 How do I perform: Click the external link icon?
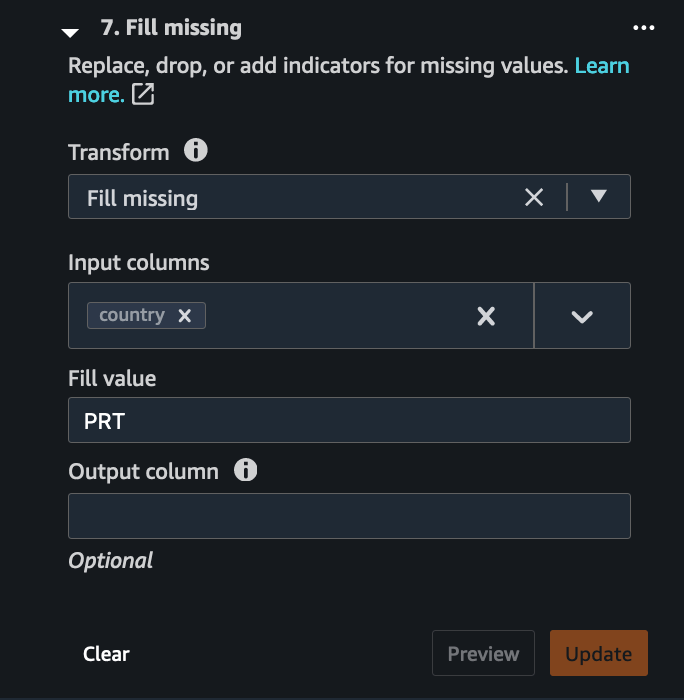point(144,95)
